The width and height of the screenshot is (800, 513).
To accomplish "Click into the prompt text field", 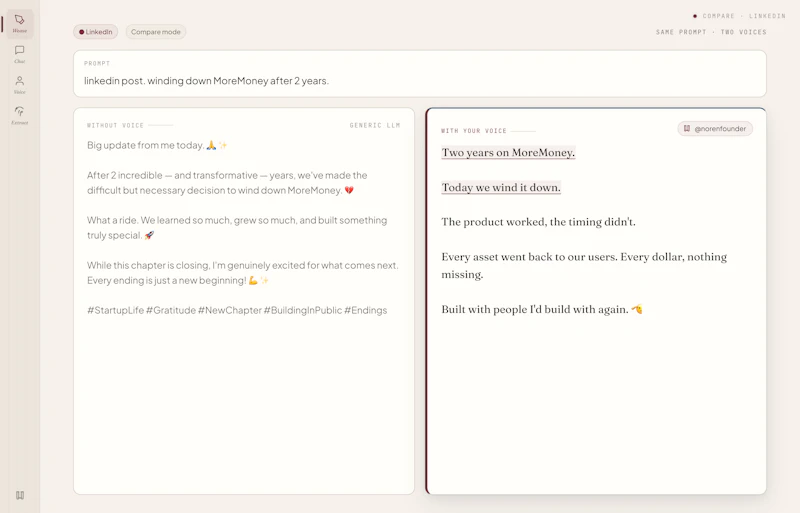I will pos(420,81).
